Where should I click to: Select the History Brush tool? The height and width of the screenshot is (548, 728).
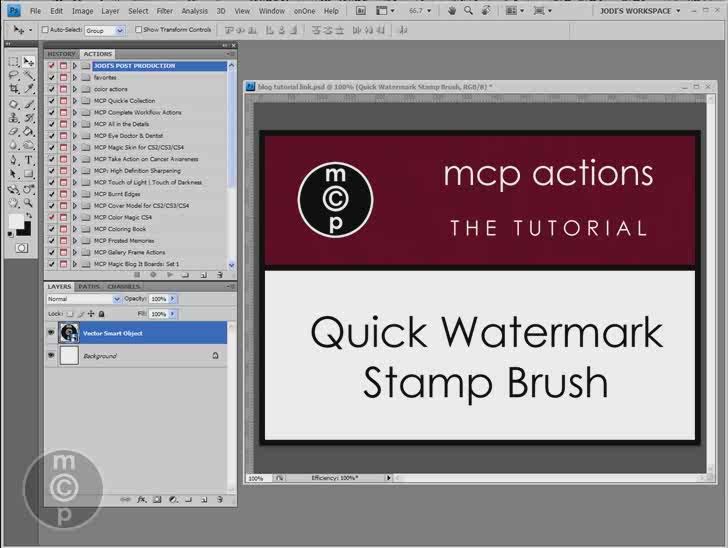(x=28, y=118)
